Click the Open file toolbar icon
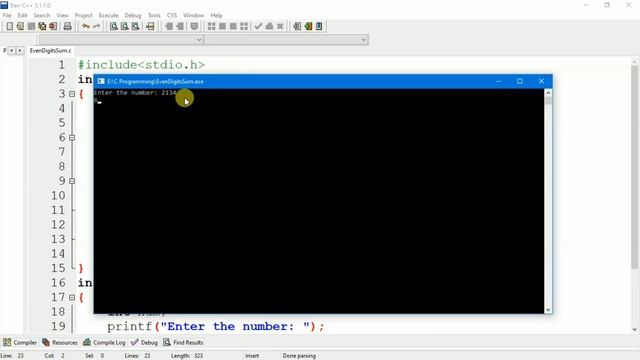Image resolution: width=640 pixels, height=360 pixels. click(x=20, y=26)
